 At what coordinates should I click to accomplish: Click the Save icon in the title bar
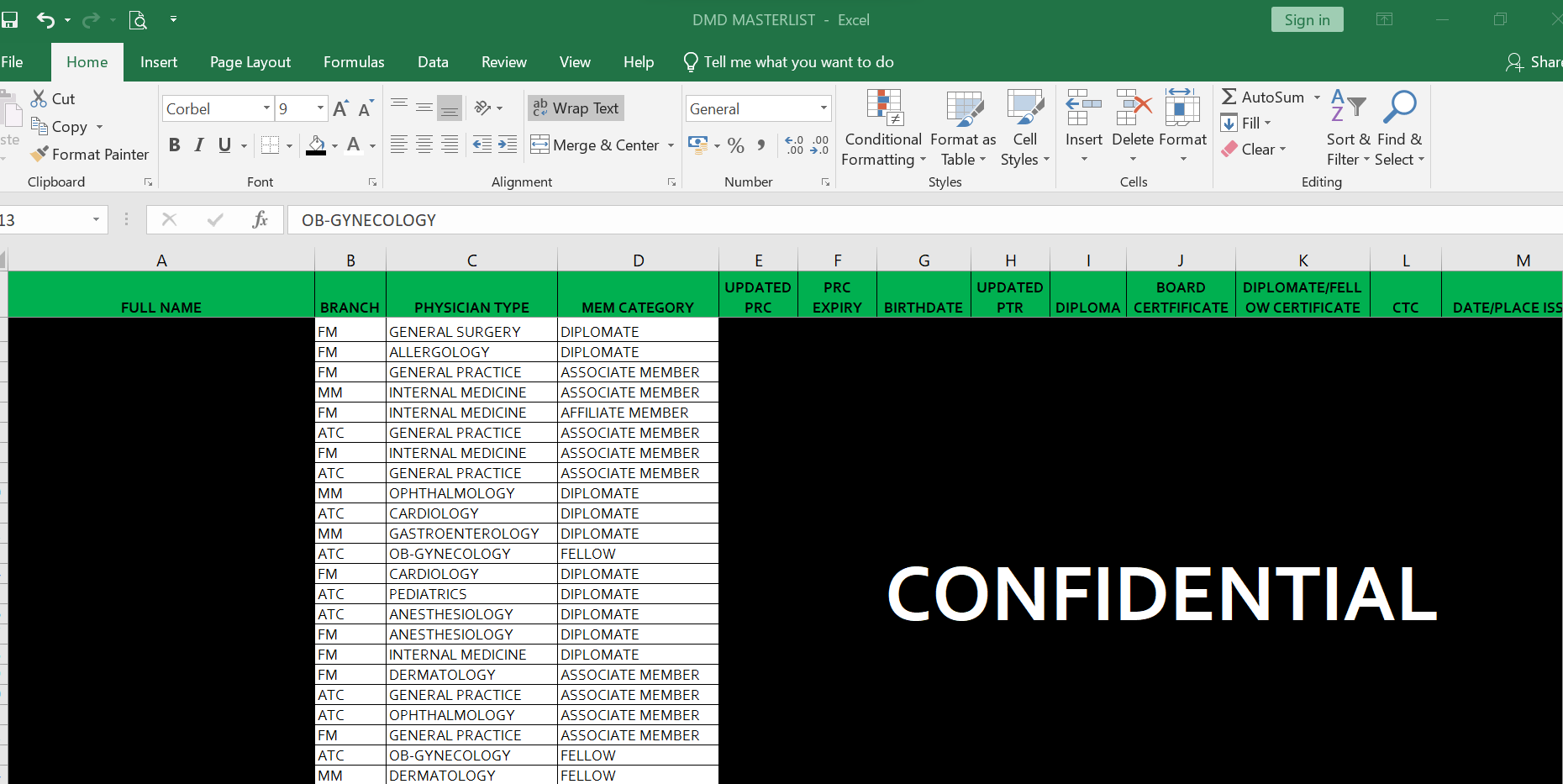(9, 19)
